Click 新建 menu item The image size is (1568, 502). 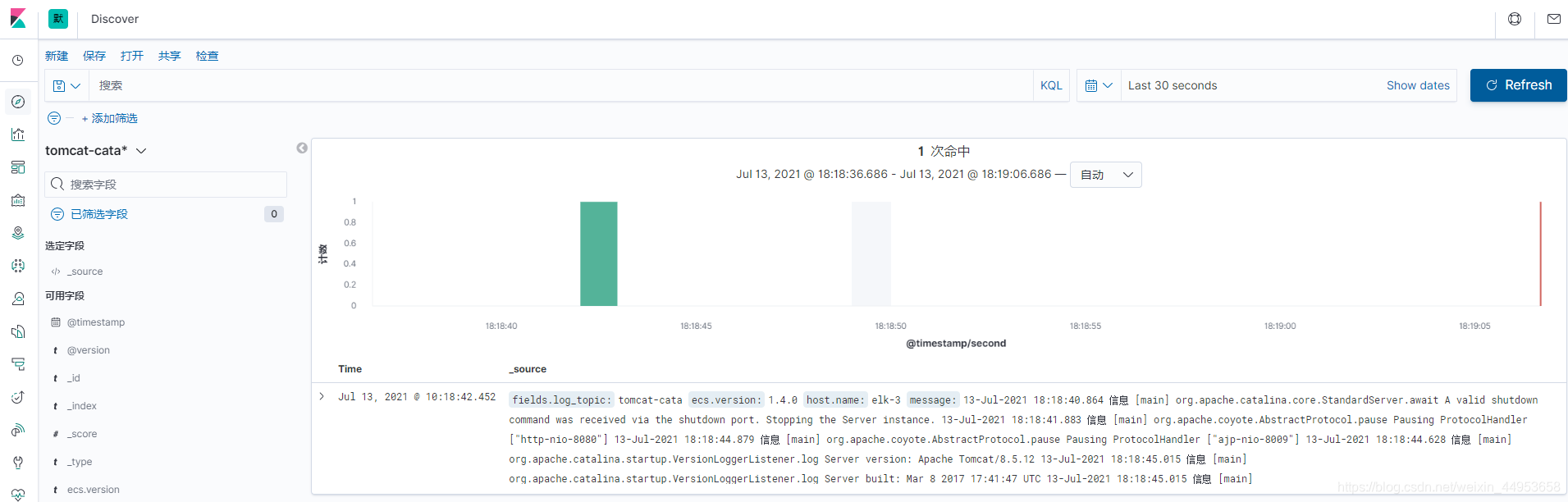57,56
